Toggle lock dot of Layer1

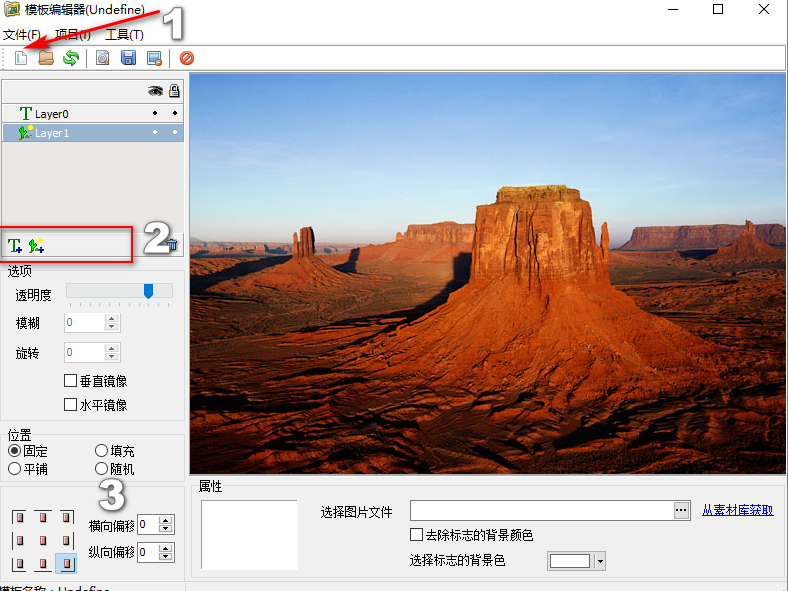click(x=175, y=132)
